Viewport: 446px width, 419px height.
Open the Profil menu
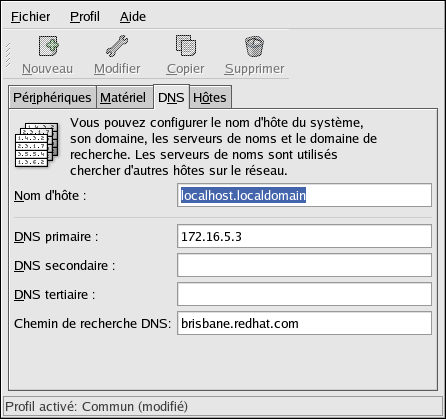85,16
